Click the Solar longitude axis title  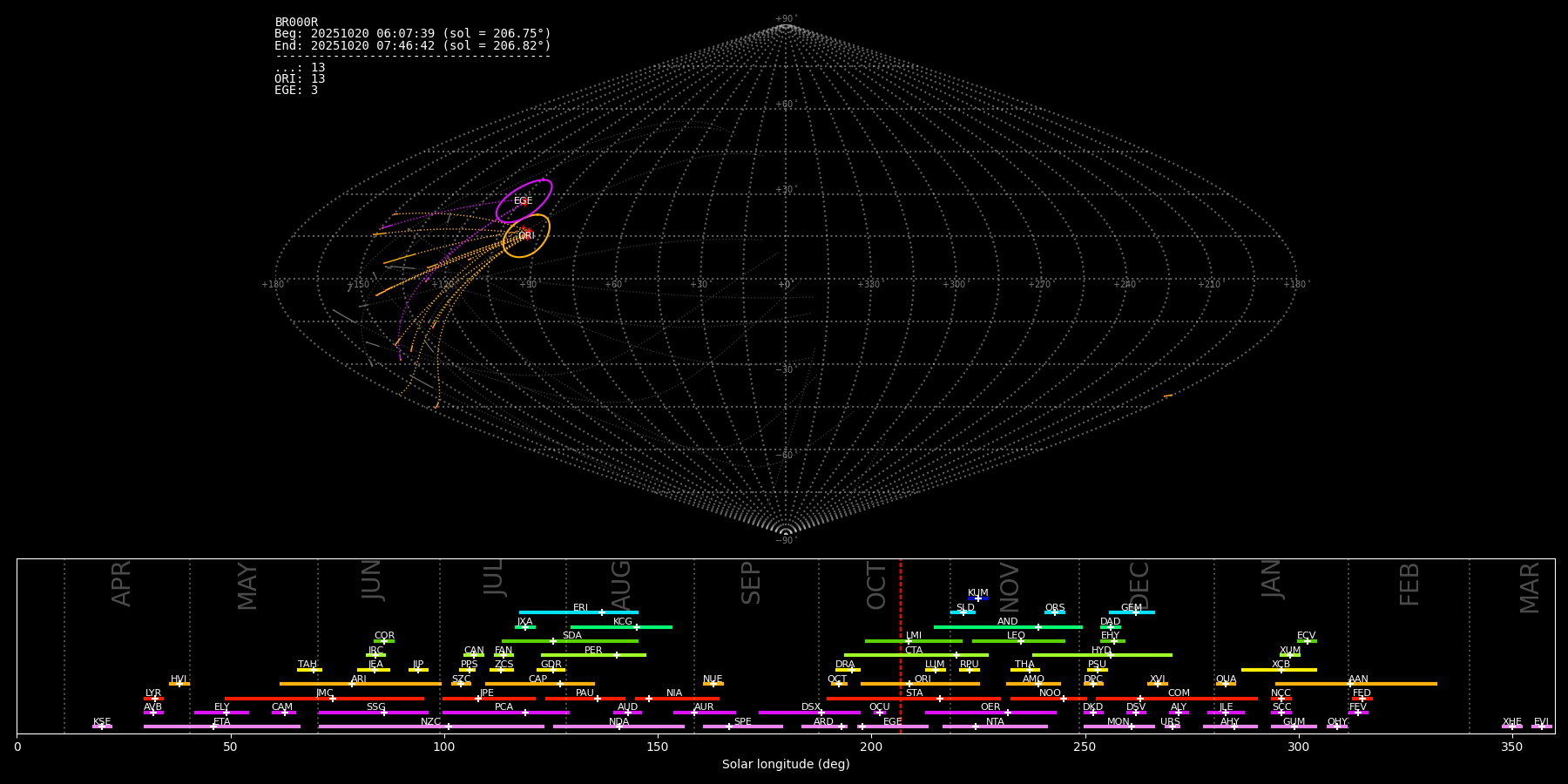785,765
